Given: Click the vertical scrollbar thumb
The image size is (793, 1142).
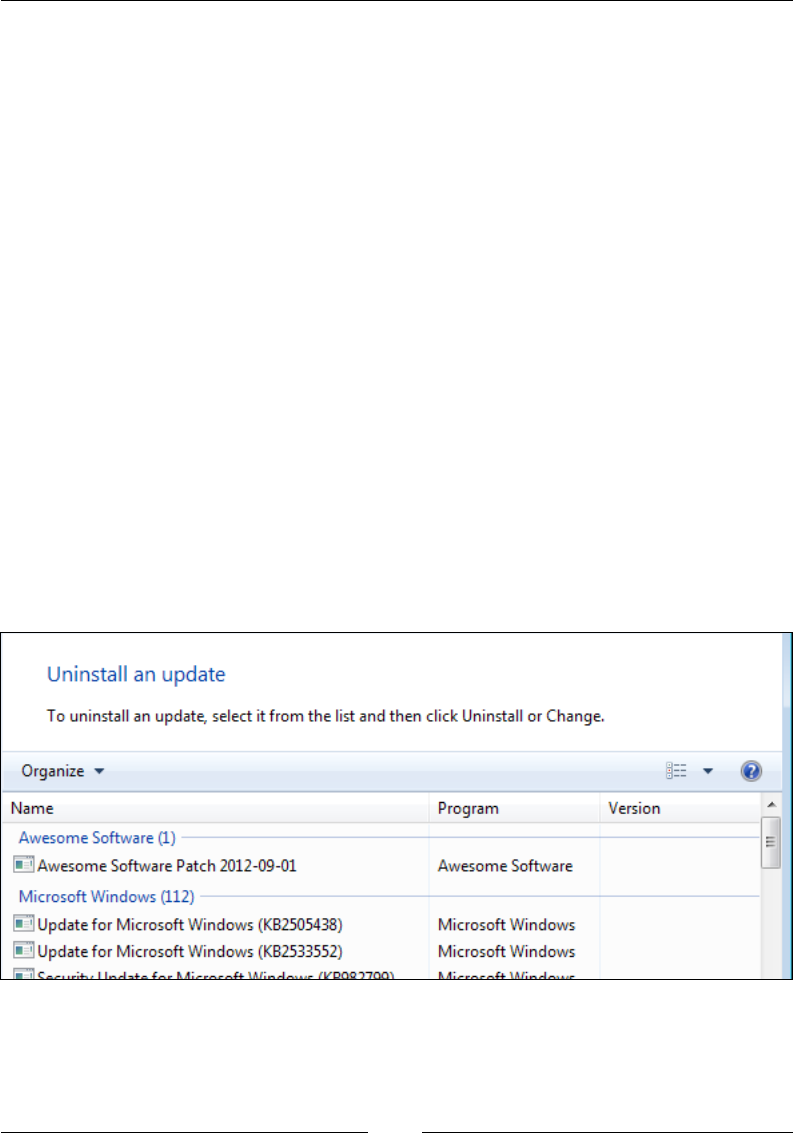Looking at the screenshot, I should (x=771, y=843).
